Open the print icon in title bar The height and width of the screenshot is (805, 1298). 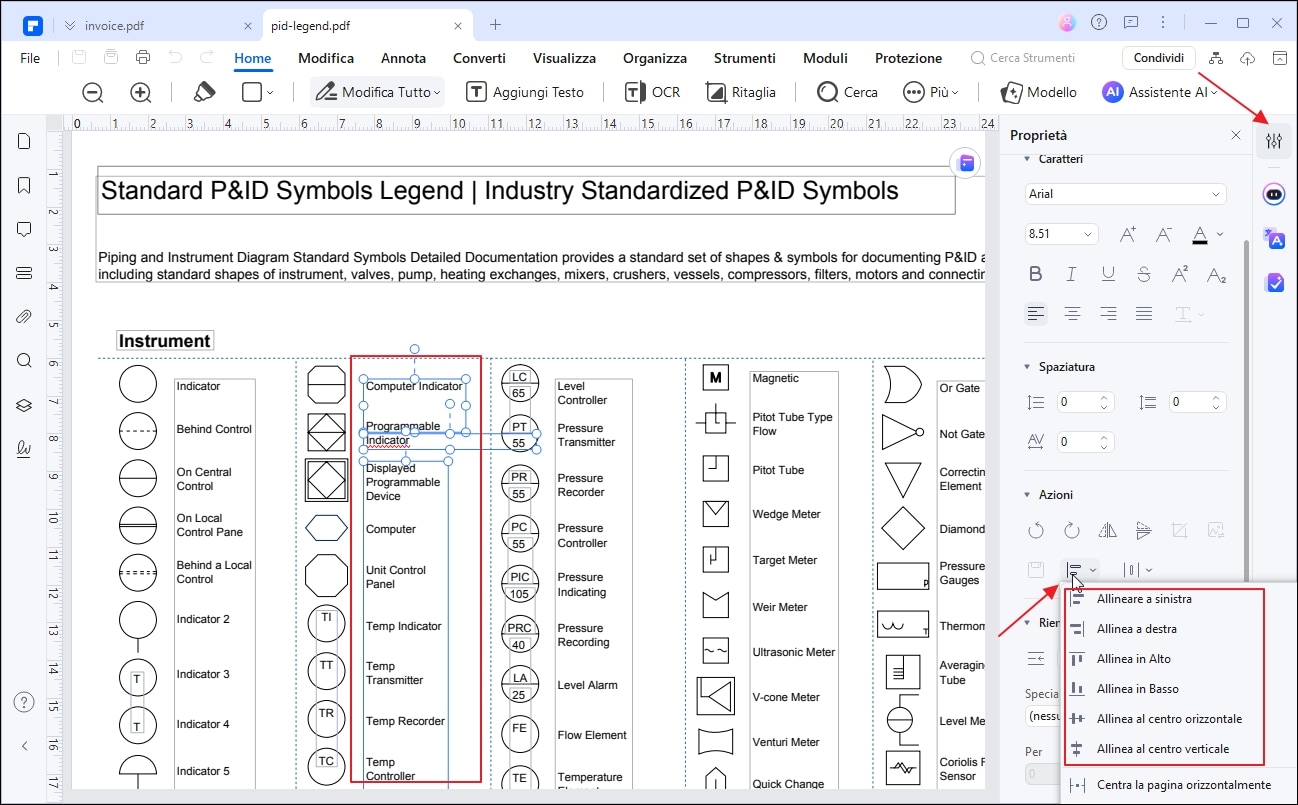pyautogui.click(x=143, y=57)
